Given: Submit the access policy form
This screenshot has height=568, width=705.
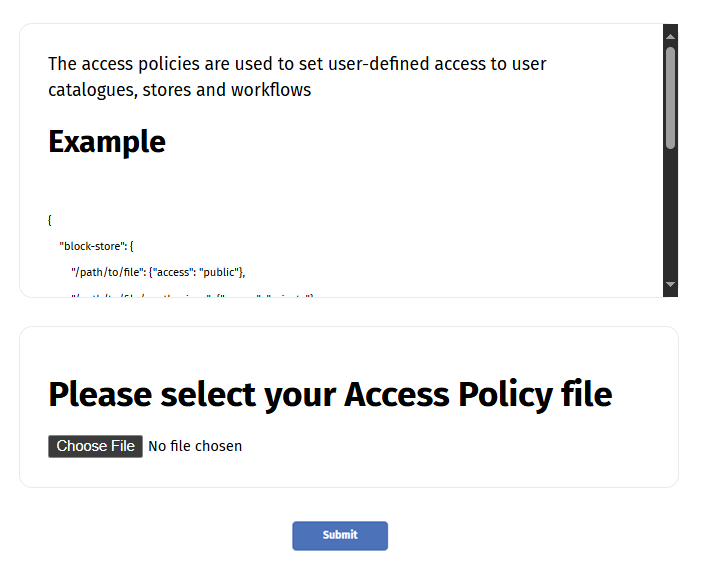Looking at the screenshot, I should coord(339,535).
